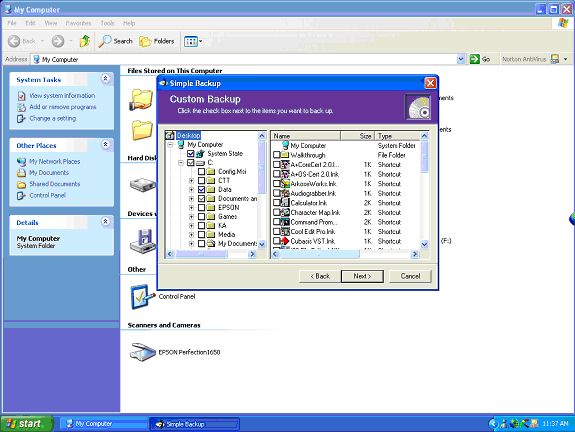The width and height of the screenshot is (575, 432).
Task: Click the Name column header
Action: (x=306, y=136)
